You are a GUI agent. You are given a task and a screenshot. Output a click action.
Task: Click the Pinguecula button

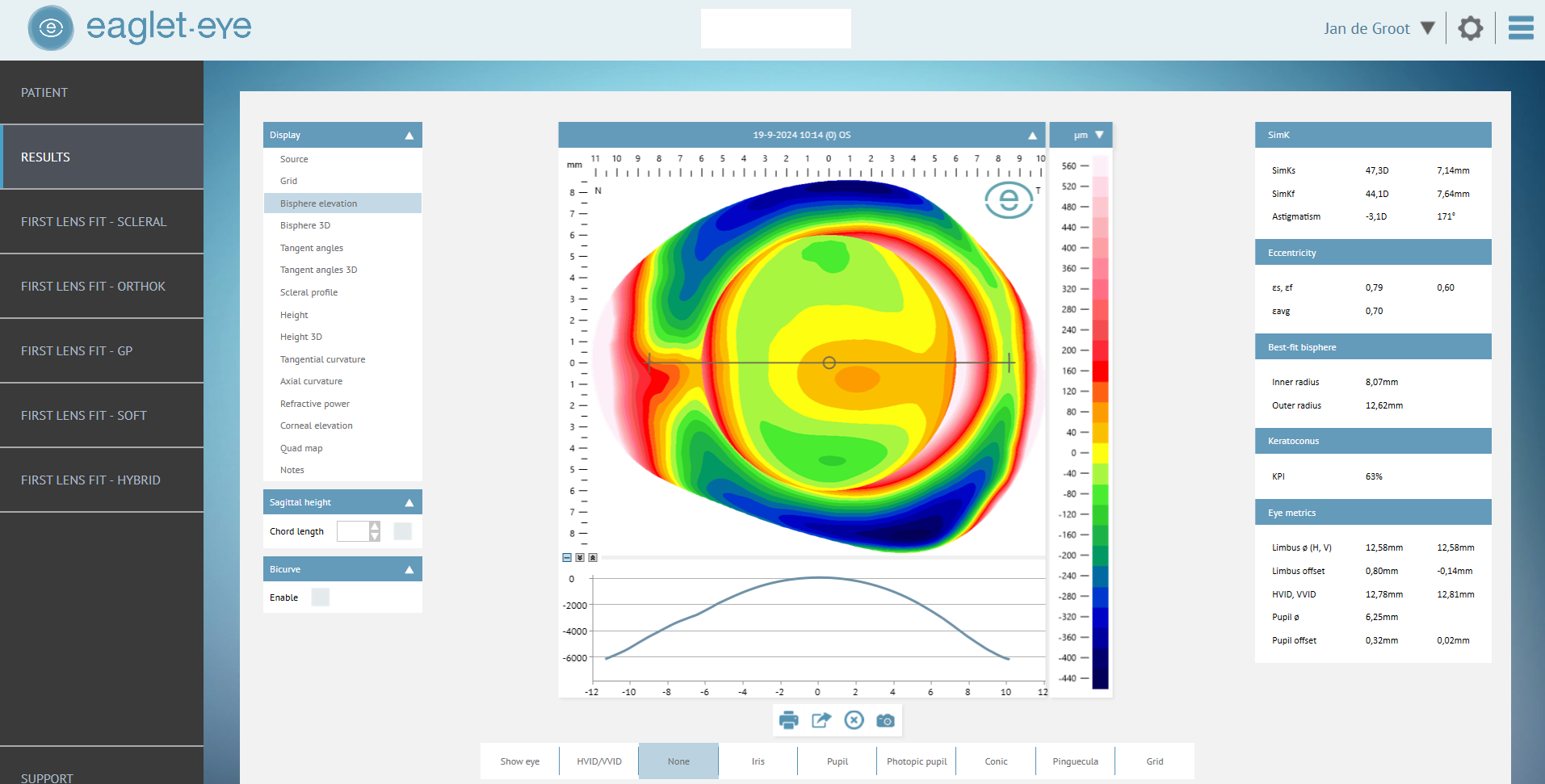coord(1075,761)
